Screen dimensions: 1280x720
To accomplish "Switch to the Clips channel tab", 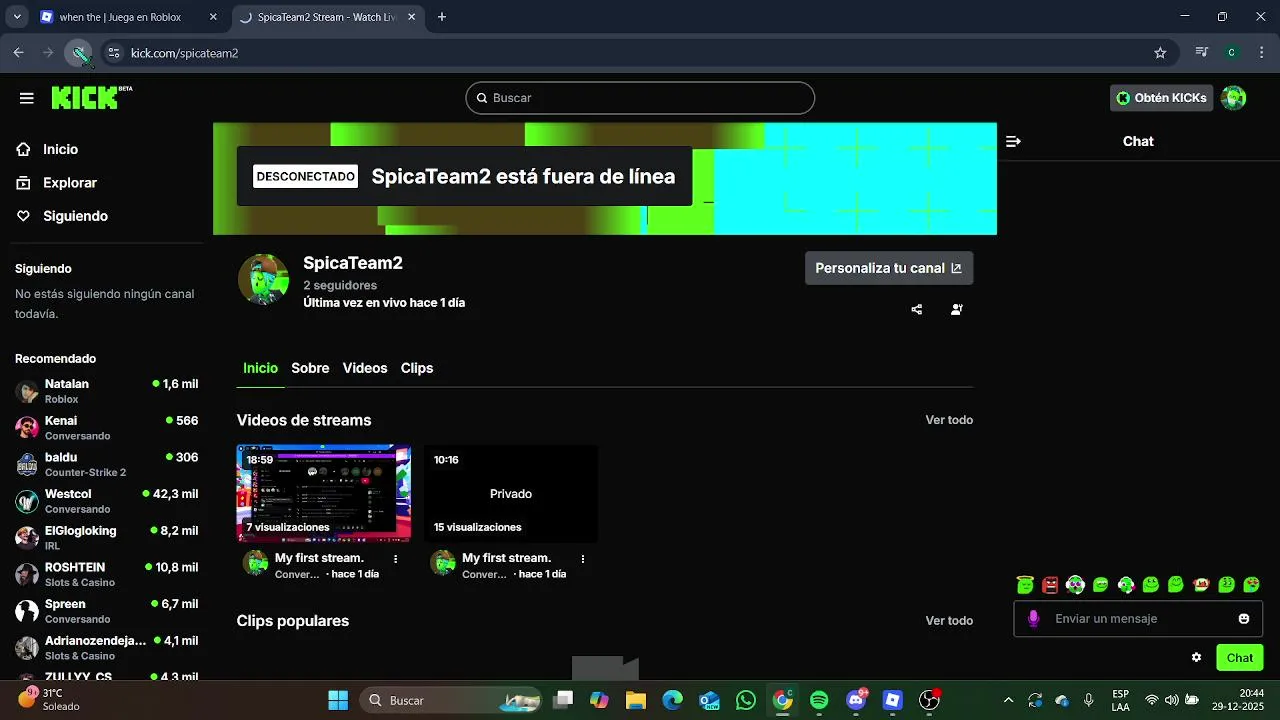I will [x=417, y=368].
